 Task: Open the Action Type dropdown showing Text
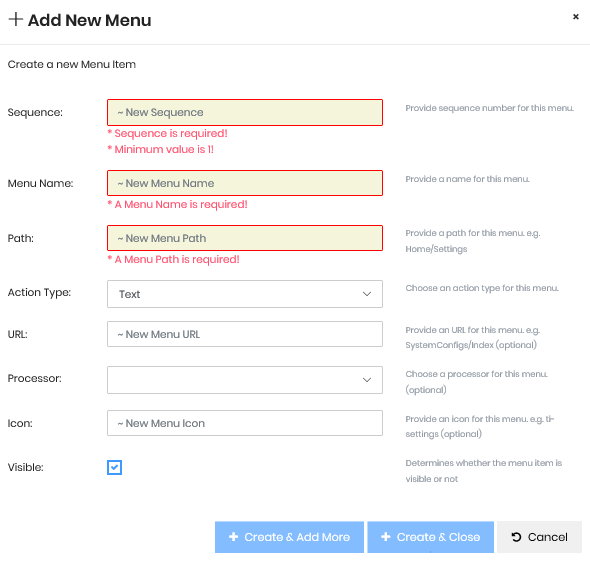(x=245, y=294)
